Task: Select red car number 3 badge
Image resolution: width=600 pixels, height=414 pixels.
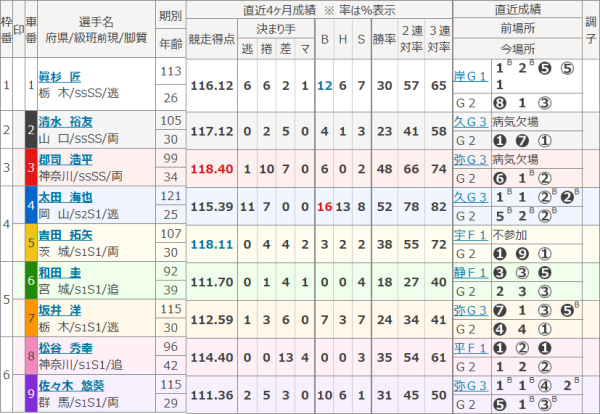Action: coord(31,168)
